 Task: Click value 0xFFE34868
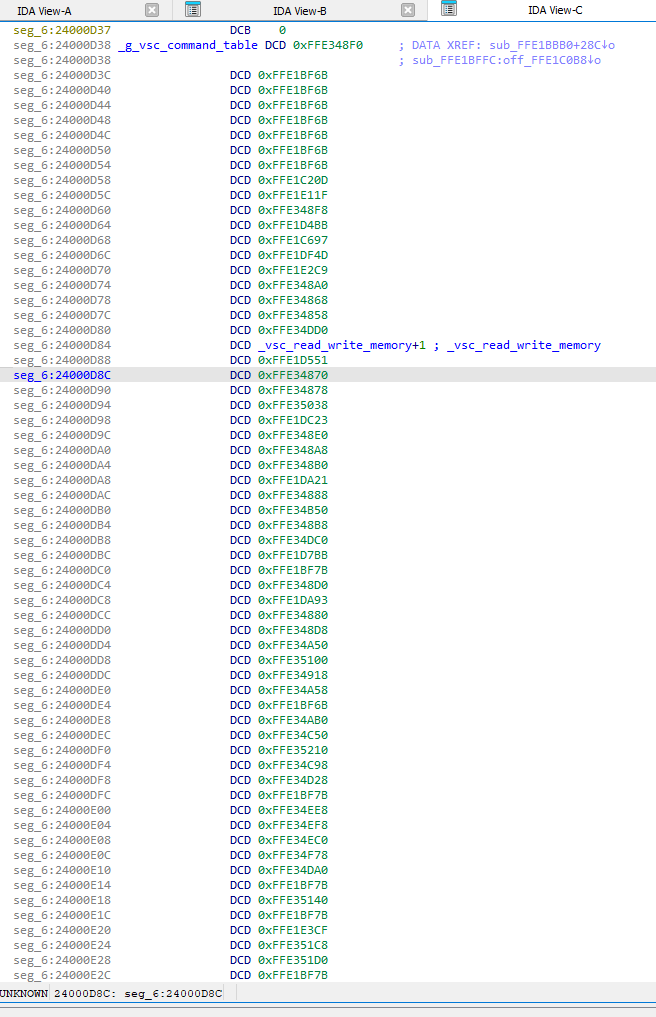pyautogui.click(x=293, y=300)
